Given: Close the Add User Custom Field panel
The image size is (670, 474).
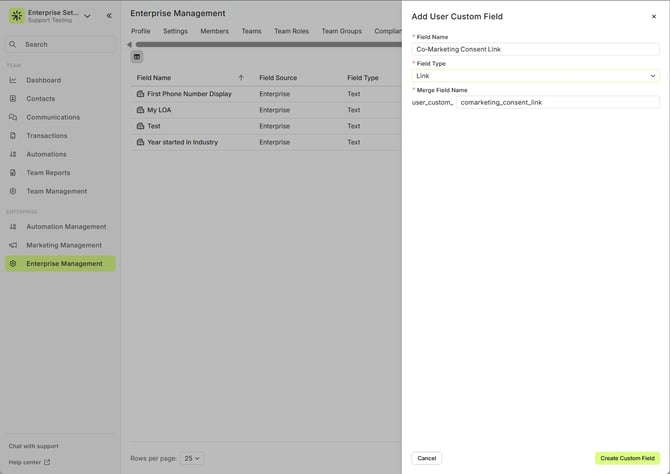Looking at the screenshot, I should pyautogui.click(x=654, y=17).
